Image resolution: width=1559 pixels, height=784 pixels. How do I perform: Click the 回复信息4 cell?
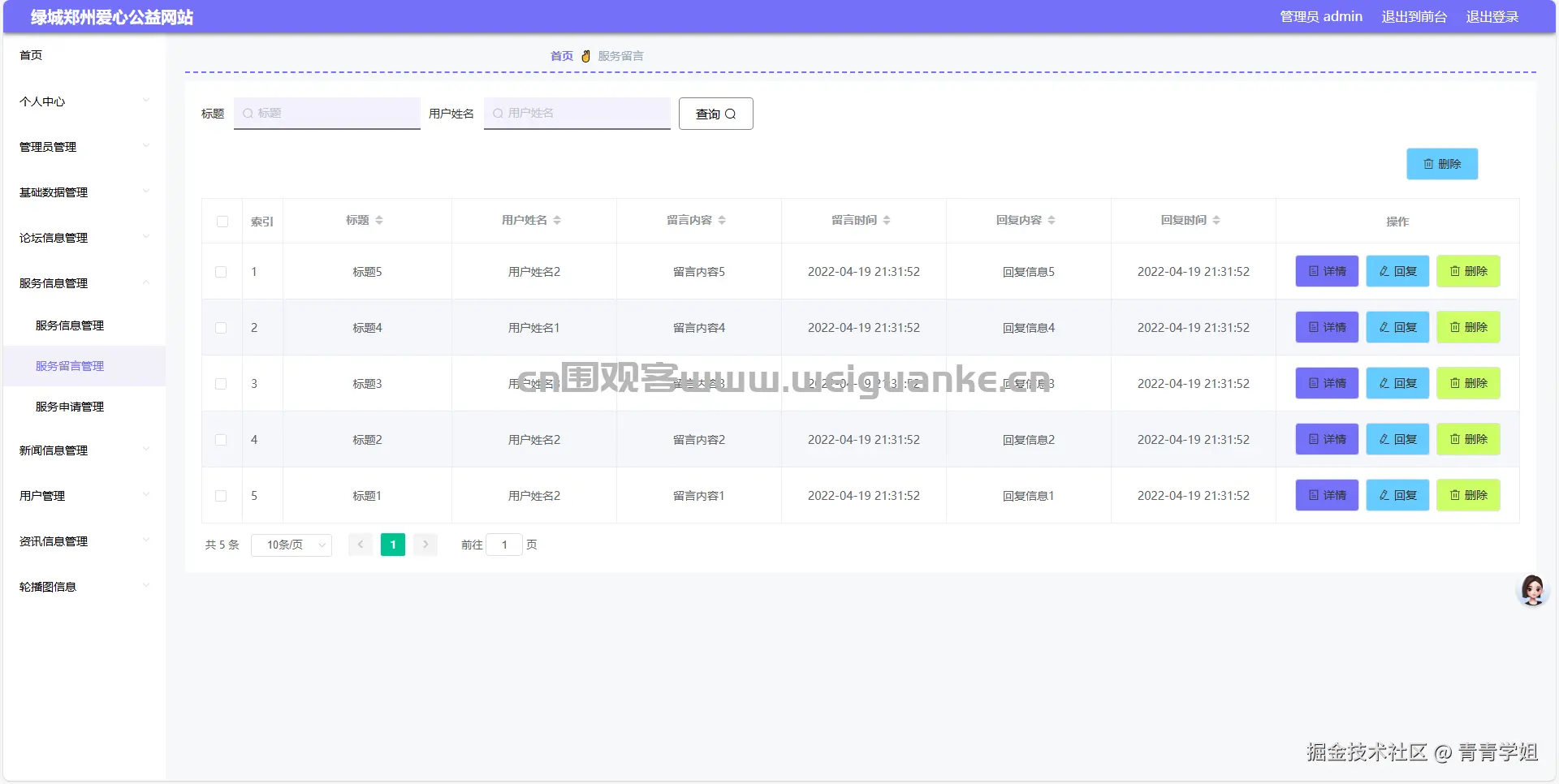[x=1029, y=328]
